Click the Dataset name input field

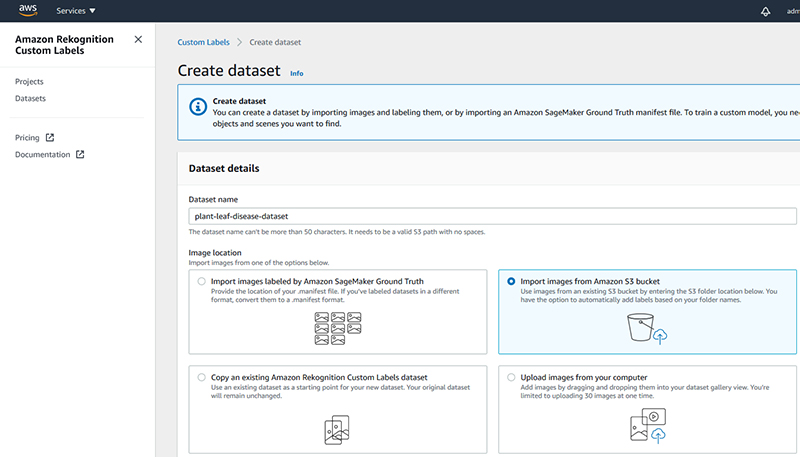click(492, 216)
